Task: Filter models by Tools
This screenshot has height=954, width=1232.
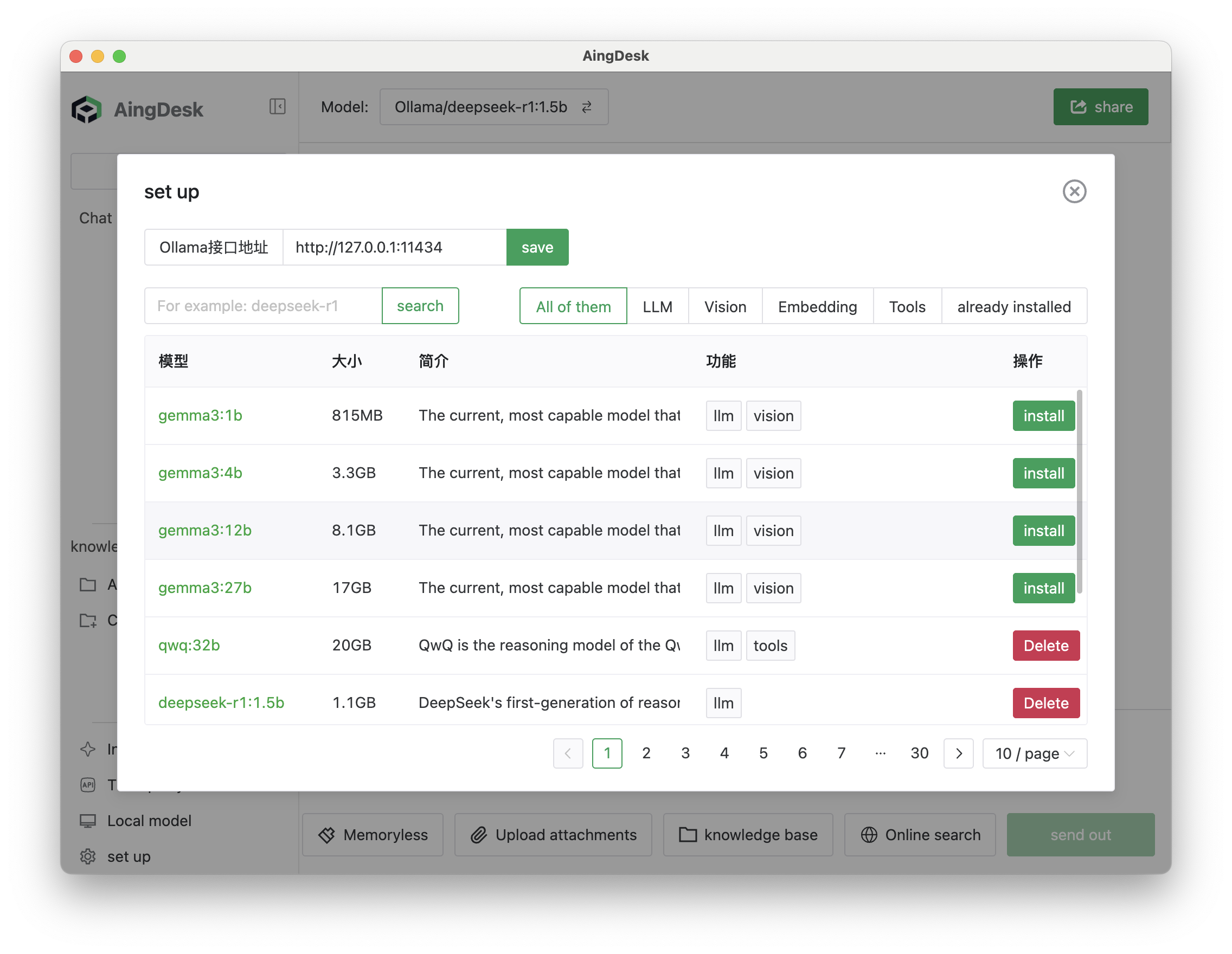Action: [907, 306]
